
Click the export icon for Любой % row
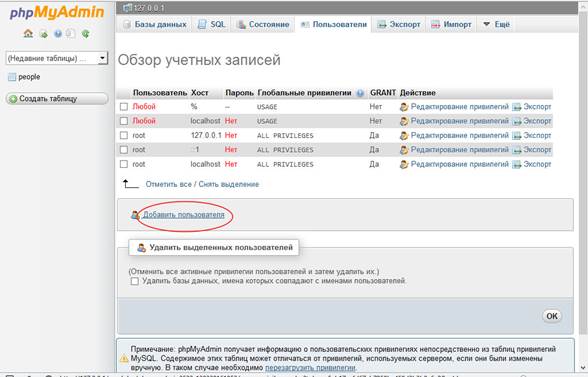point(517,107)
